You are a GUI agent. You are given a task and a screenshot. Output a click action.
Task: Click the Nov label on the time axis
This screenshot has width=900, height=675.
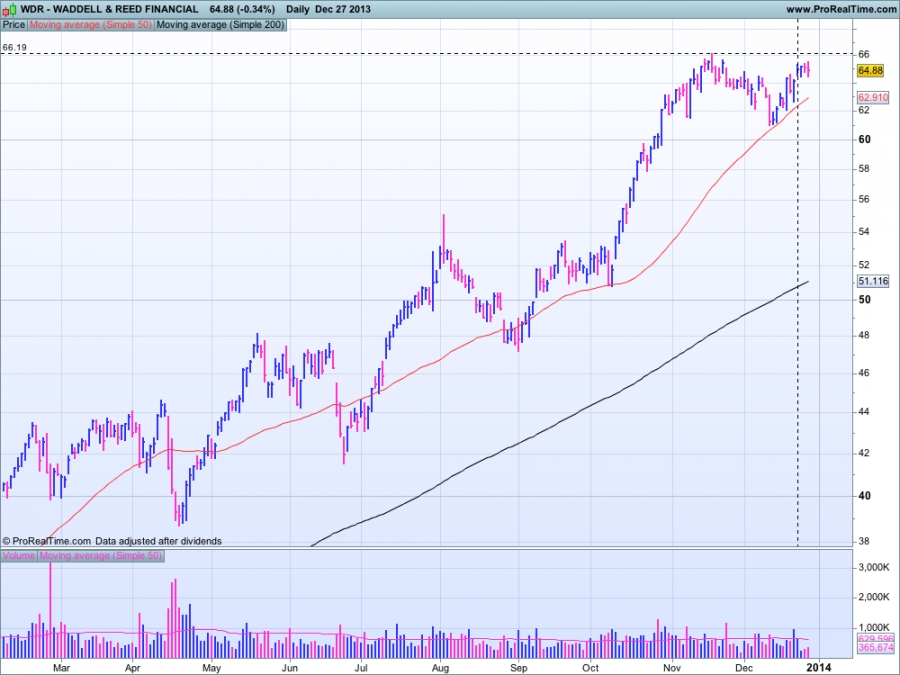coord(672,668)
